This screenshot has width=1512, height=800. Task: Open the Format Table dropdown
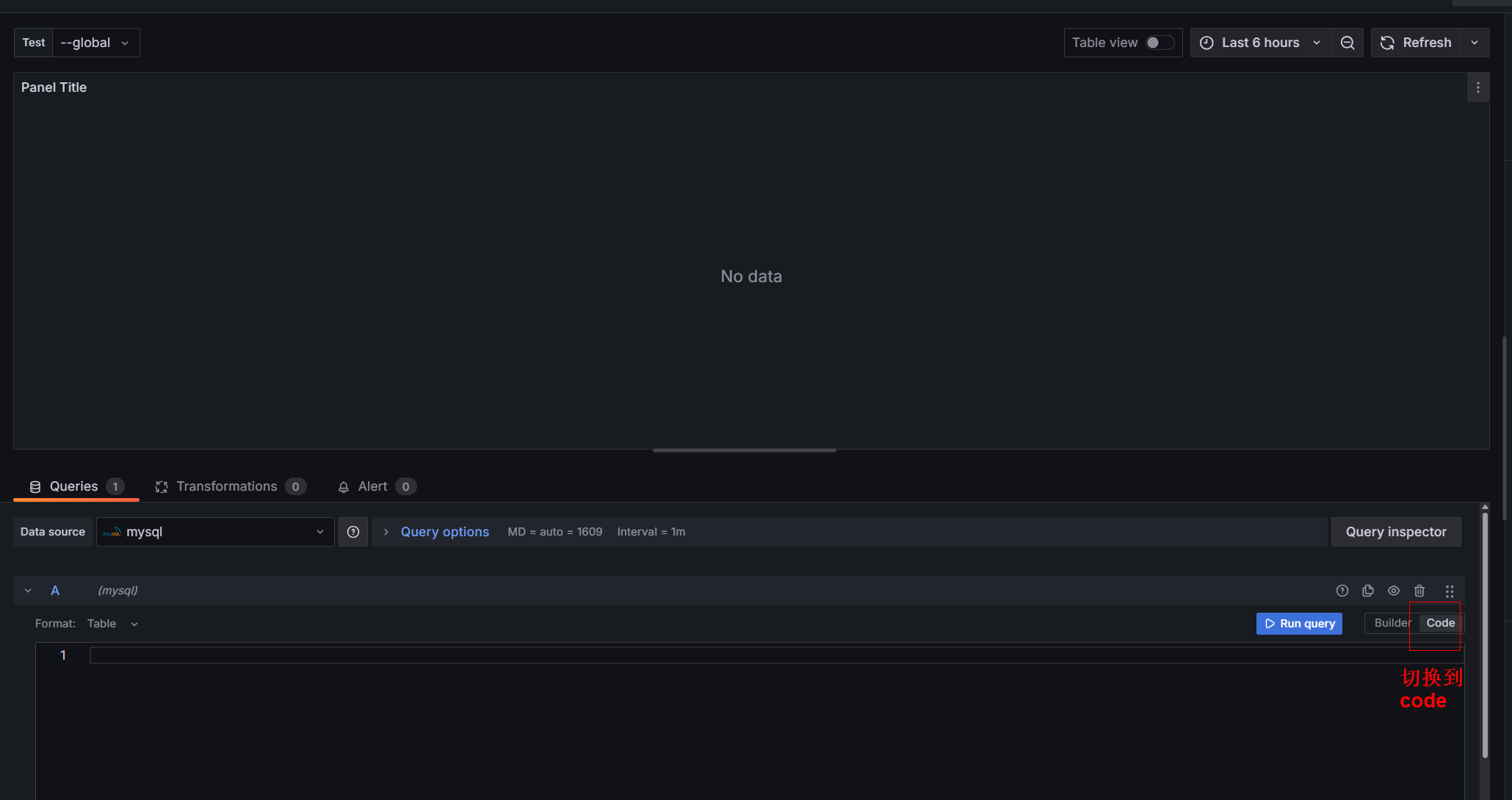112,624
